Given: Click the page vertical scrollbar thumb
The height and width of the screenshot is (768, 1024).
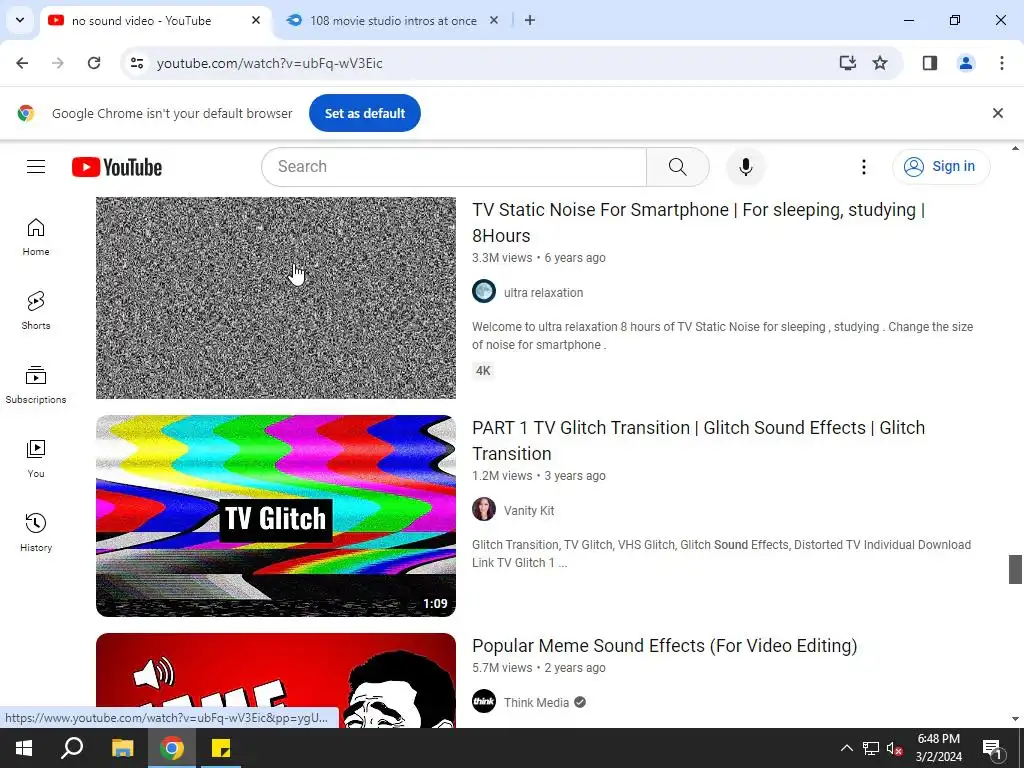Looking at the screenshot, I should point(1015,569).
